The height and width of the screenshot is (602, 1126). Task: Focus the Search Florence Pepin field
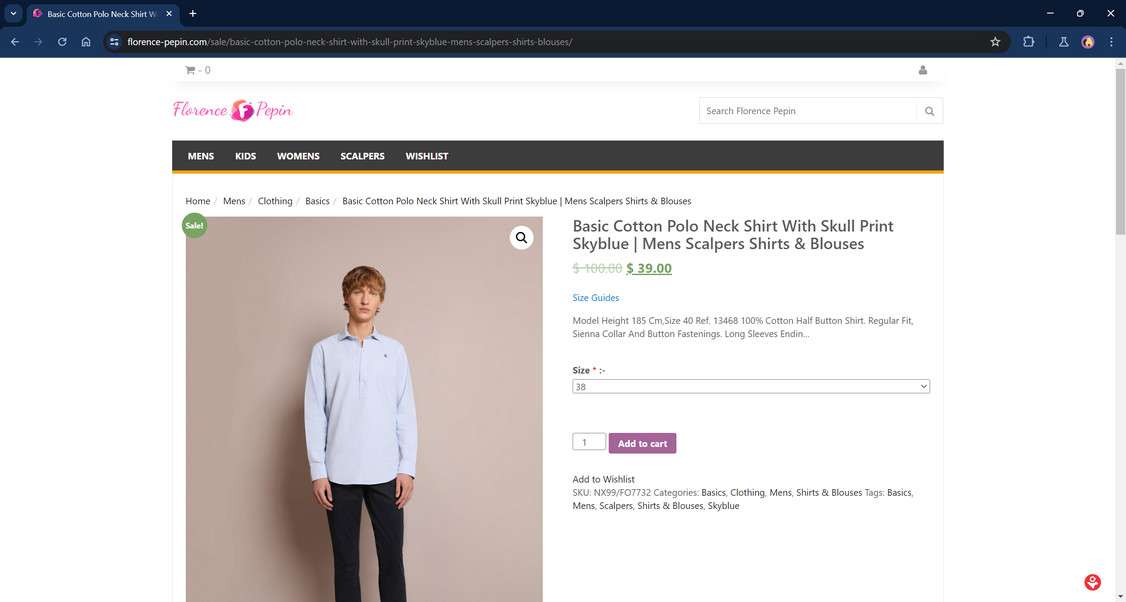pyautogui.click(x=808, y=111)
